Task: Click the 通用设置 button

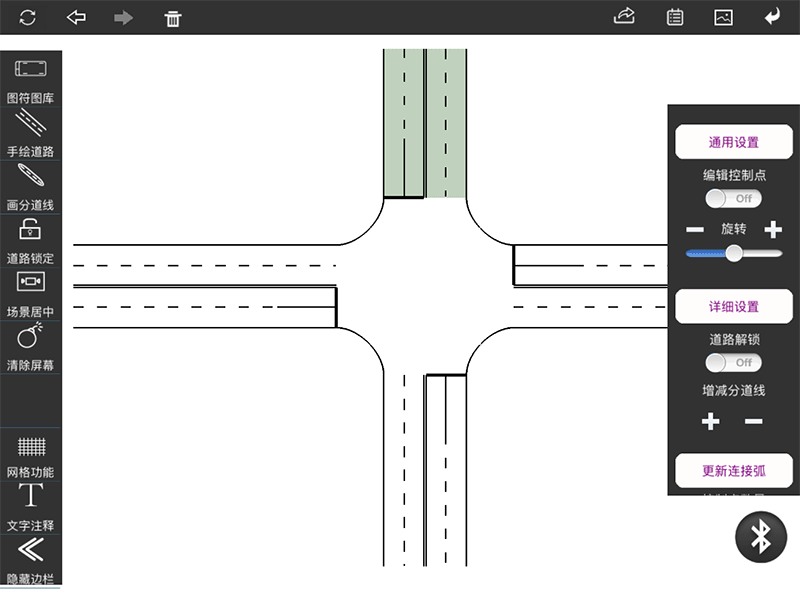Action: 733,142
